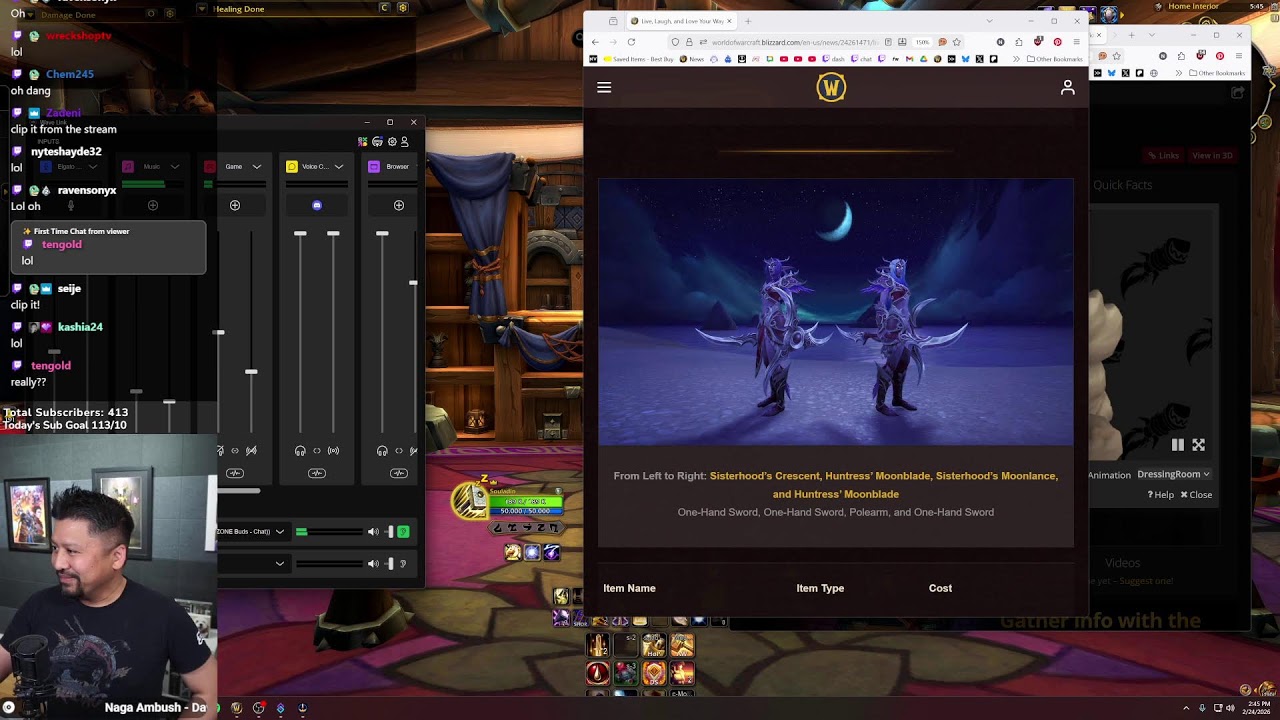Viewport: 1280px width, 720px height.
Task: Mute the ZONE Buds output speaker icon
Action: pos(373,532)
